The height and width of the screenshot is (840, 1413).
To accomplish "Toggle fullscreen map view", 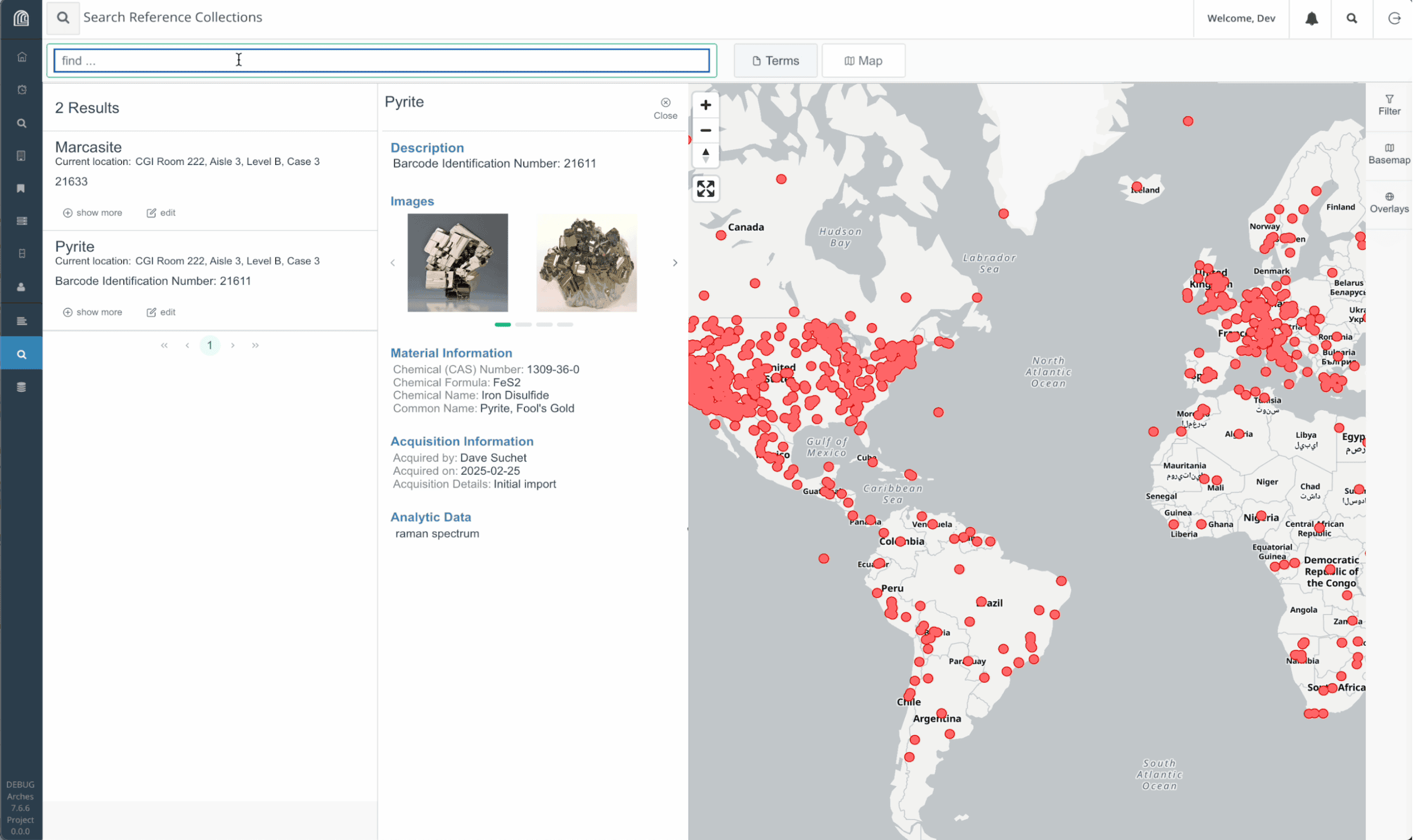I will click(705, 189).
